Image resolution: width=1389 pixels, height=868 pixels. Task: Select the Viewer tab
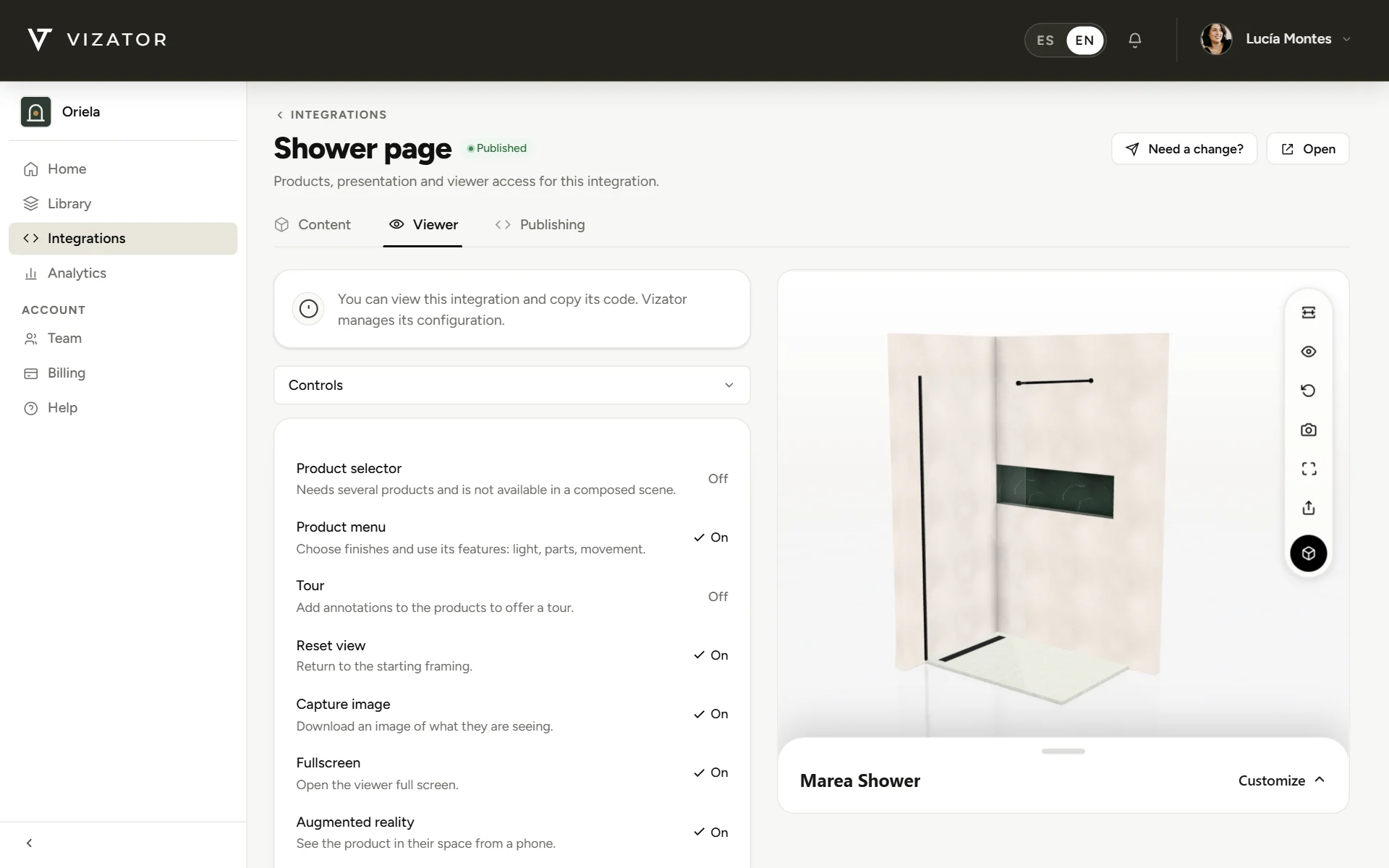coord(423,225)
